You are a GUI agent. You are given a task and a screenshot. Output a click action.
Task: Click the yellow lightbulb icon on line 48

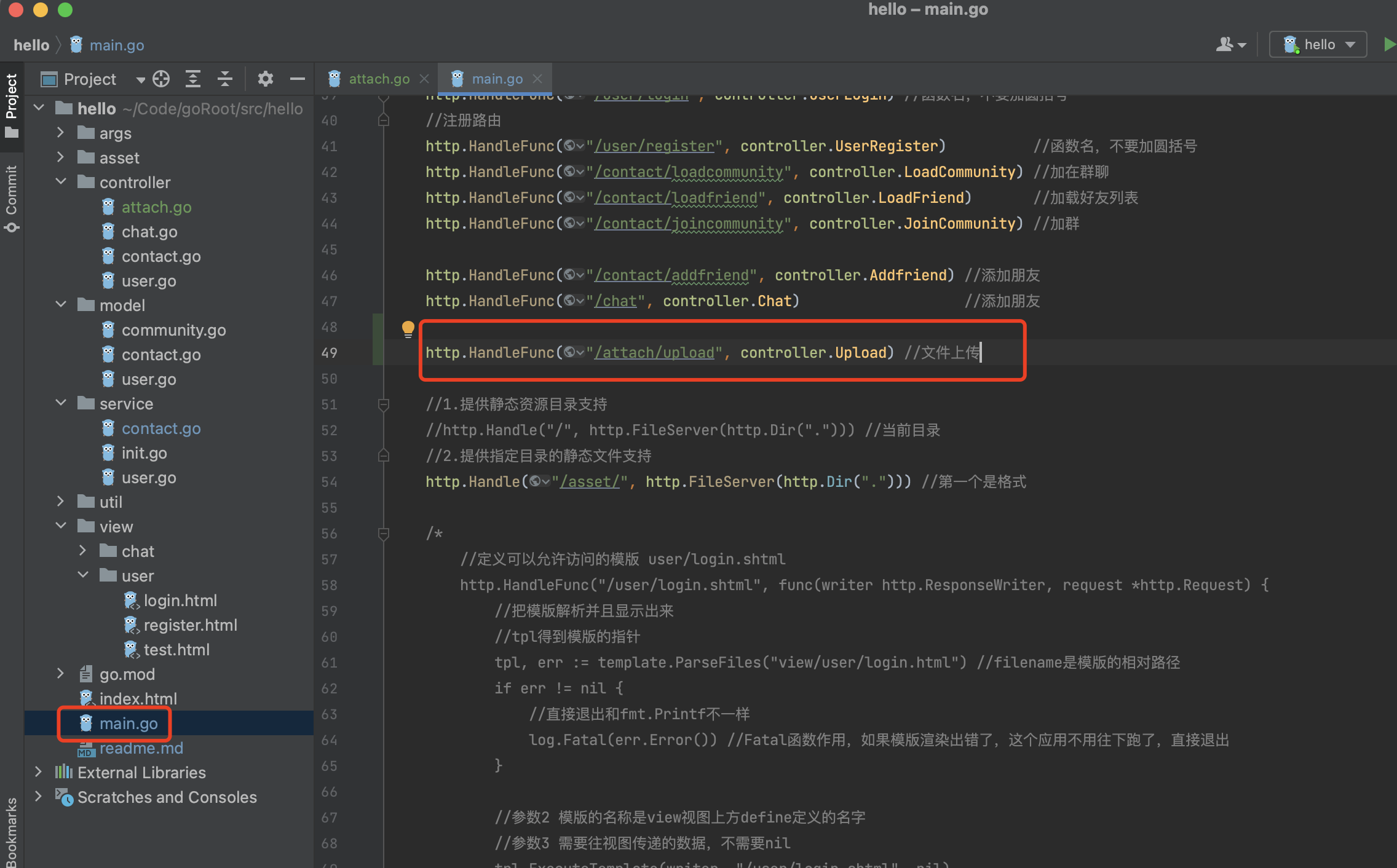point(407,328)
